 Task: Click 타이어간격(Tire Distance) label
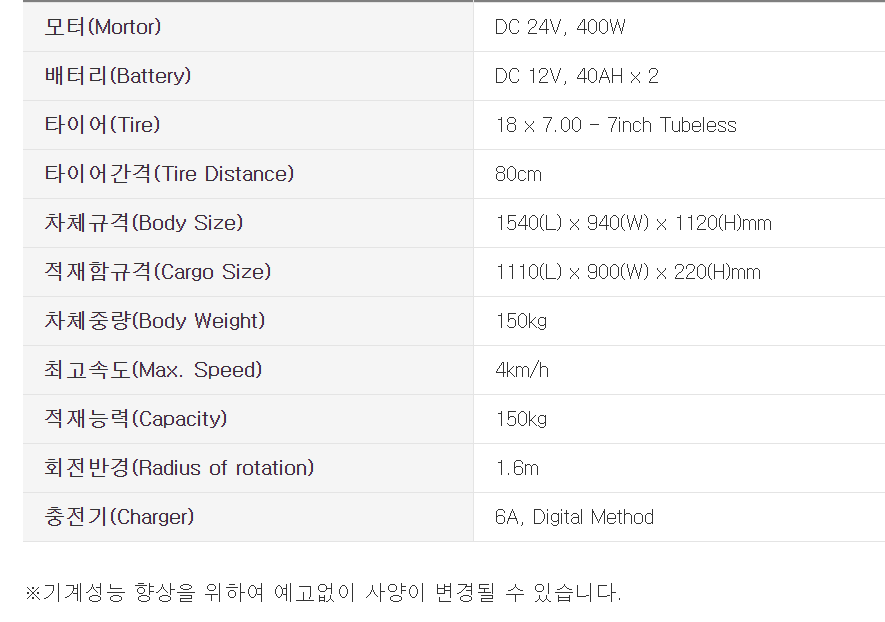point(169,174)
